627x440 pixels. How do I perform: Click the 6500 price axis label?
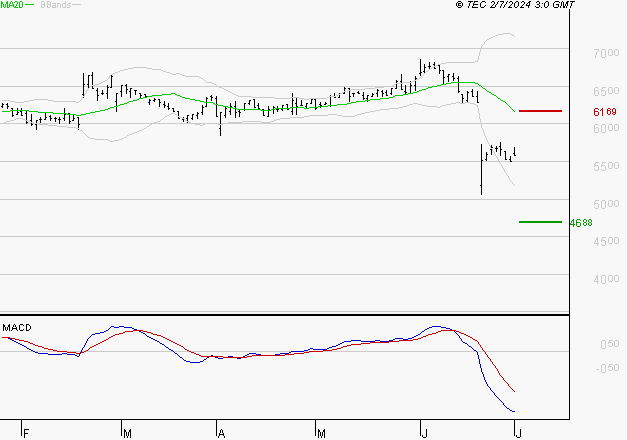606,91
